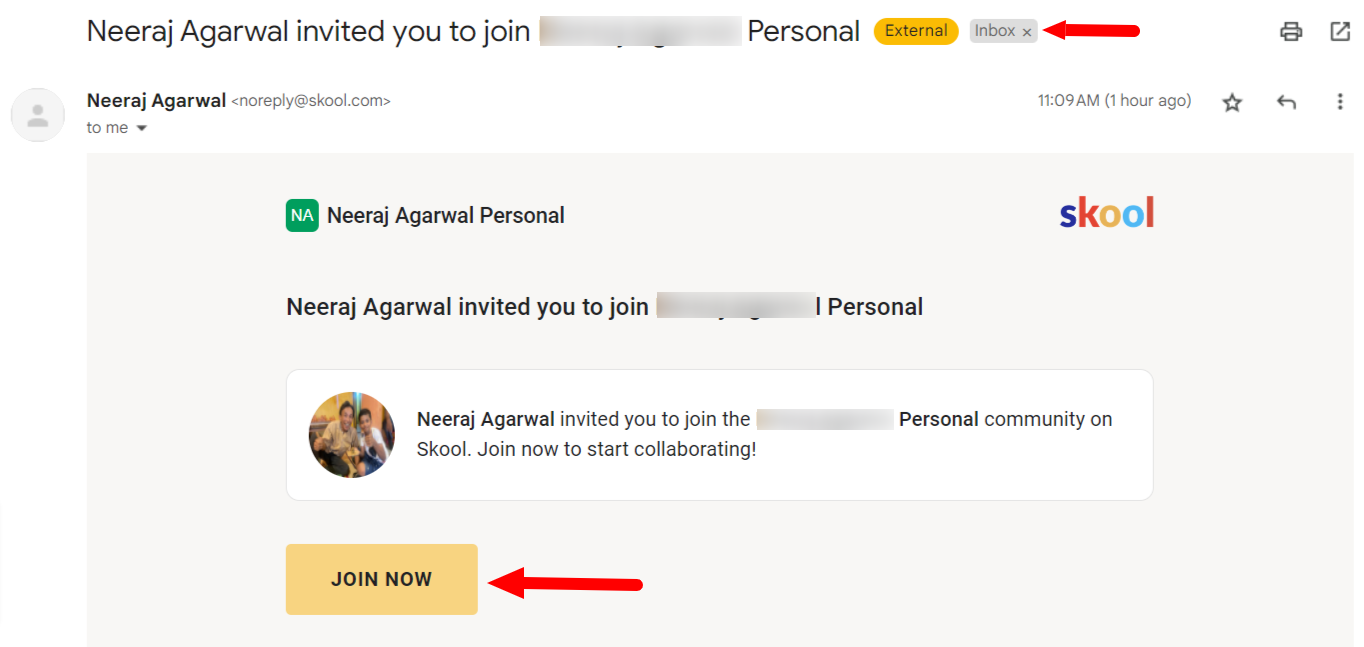Print this email with the printer icon
Screen dimensions: 1364x647
point(1291,31)
